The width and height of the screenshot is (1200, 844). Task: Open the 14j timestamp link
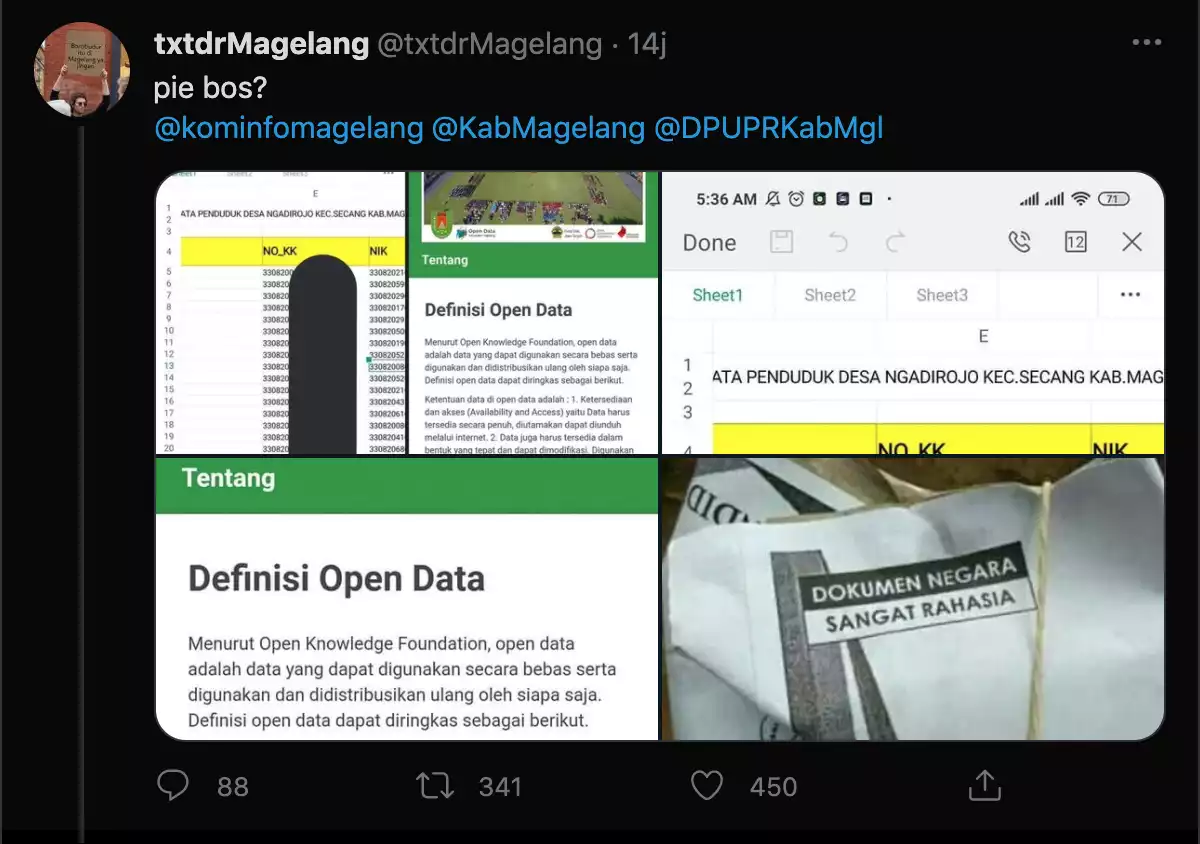646,45
